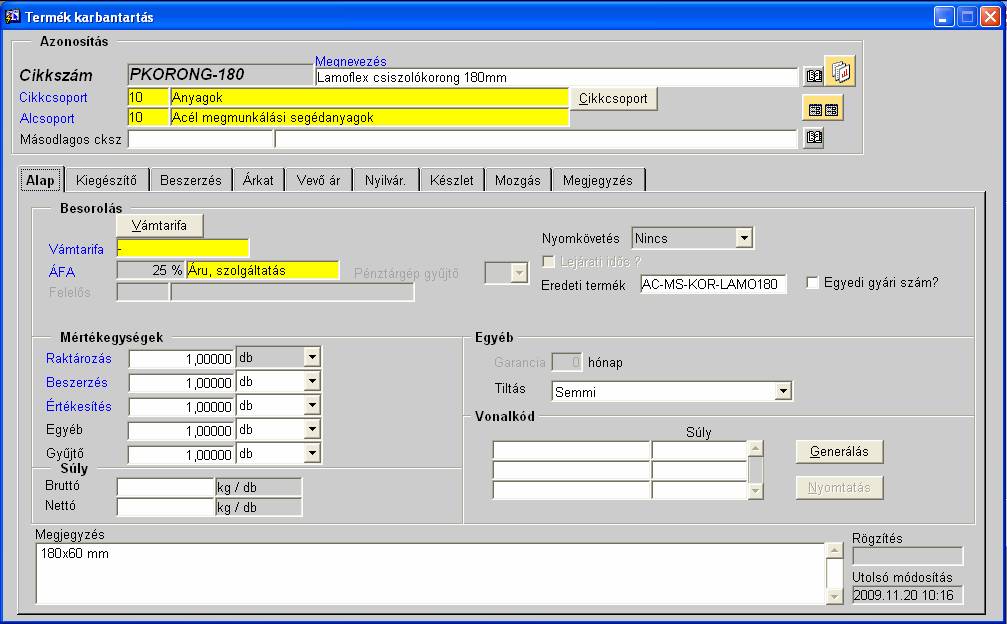Image resolution: width=1007 pixels, height=624 pixels.
Task: Click the Gyűjtő quantity field
Action: pyautogui.click(x=182, y=455)
